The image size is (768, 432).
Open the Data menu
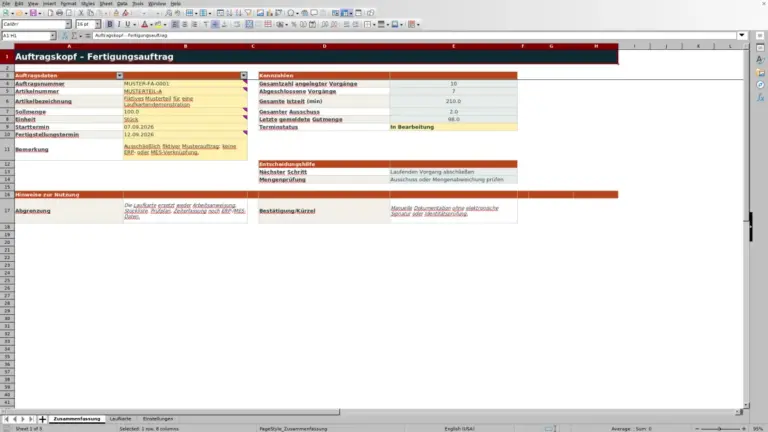click(x=122, y=3)
